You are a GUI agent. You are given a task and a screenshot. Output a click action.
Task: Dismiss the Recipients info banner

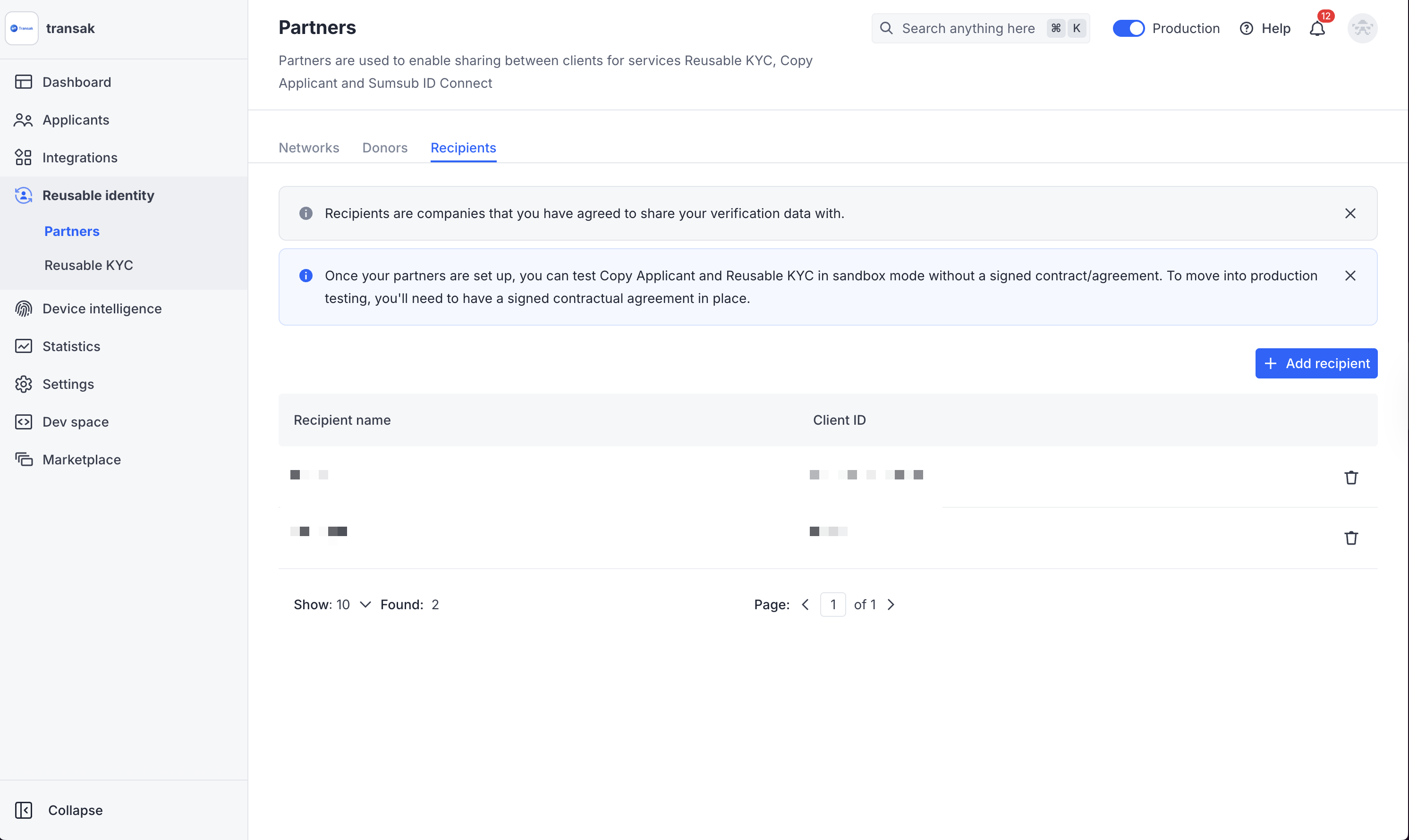pos(1350,213)
